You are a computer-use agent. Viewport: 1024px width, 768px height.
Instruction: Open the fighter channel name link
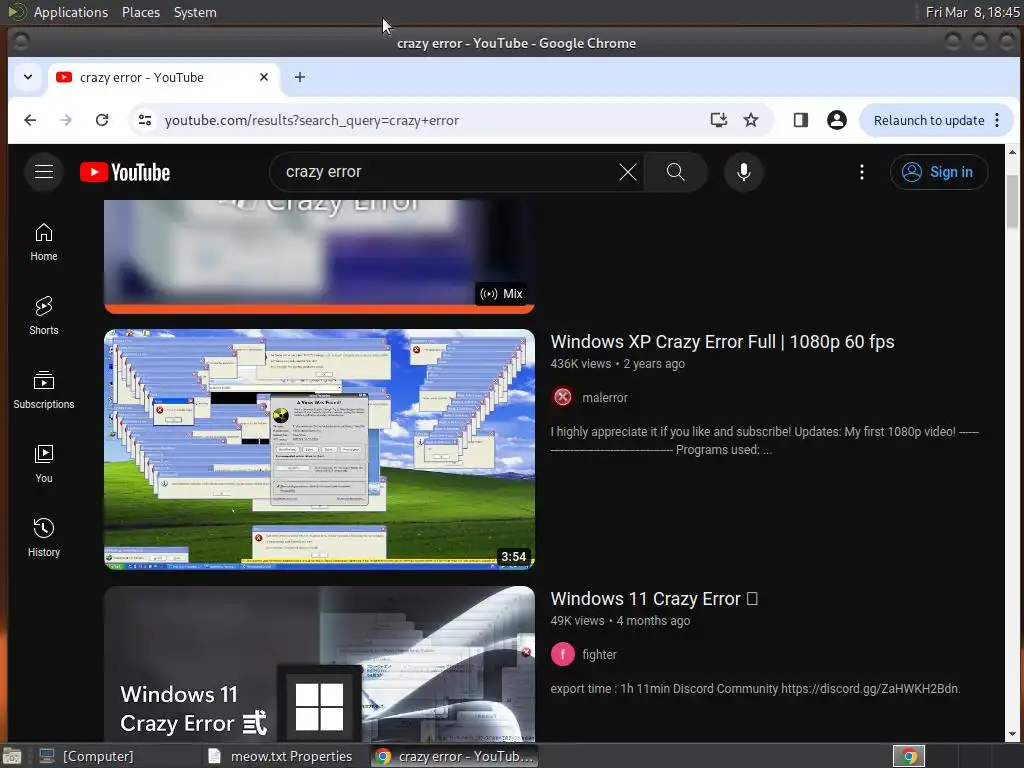599,654
